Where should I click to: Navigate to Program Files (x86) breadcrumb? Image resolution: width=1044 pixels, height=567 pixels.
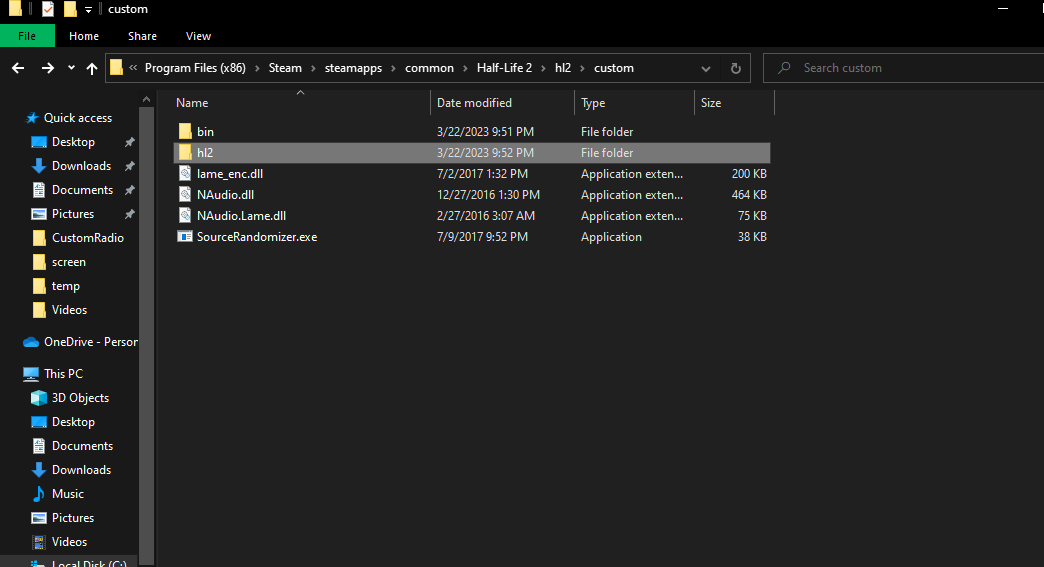(x=195, y=68)
